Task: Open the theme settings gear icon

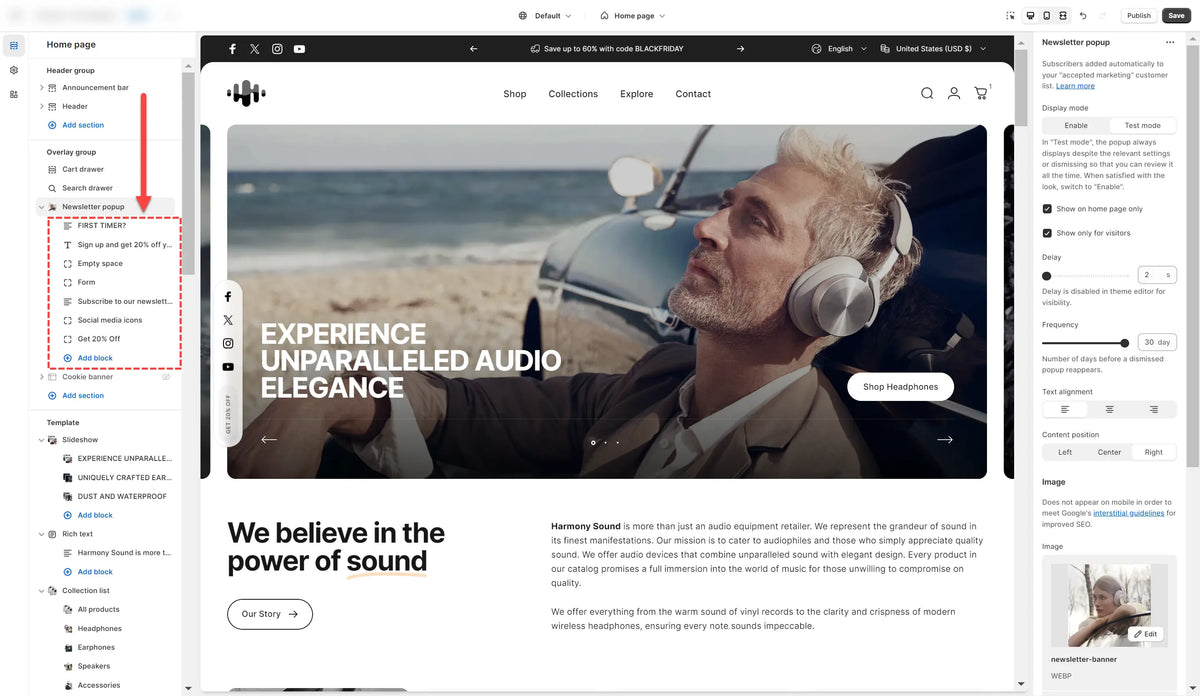Action: [x=14, y=70]
